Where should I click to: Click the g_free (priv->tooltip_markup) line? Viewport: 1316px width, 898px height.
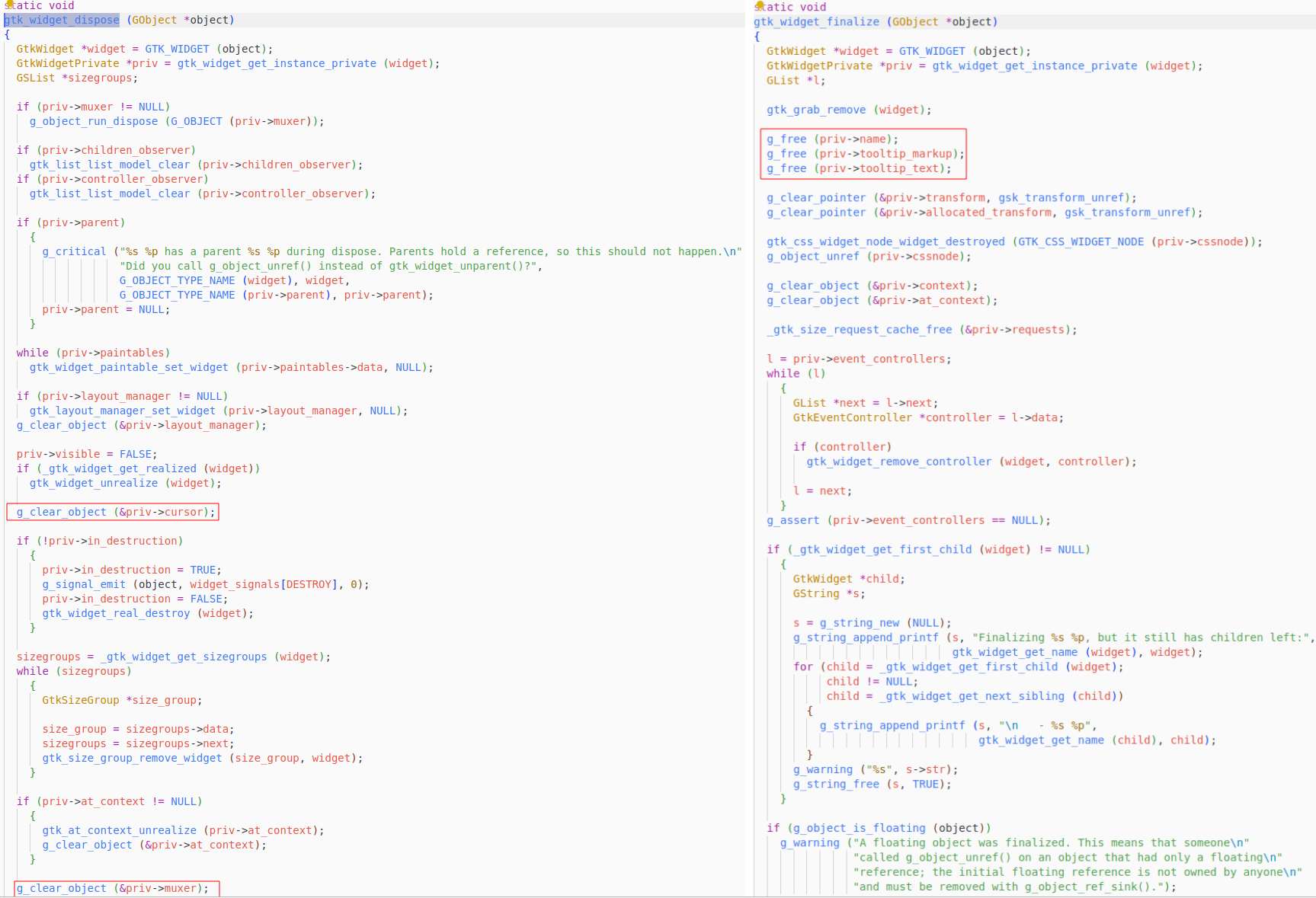[x=866, y=154]
